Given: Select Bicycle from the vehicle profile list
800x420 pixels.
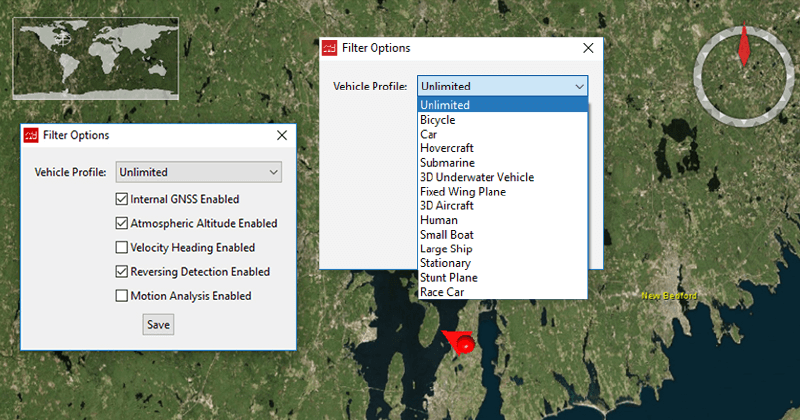Looking at the screenshot, I should (438, 120).
